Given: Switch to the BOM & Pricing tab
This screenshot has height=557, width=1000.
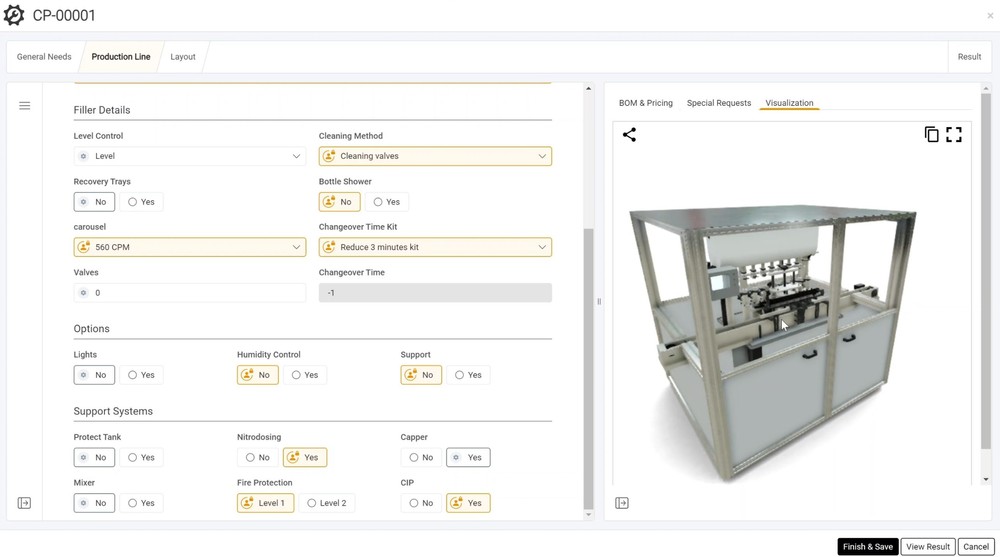Looking at the screenshot, I should point(645,103).
